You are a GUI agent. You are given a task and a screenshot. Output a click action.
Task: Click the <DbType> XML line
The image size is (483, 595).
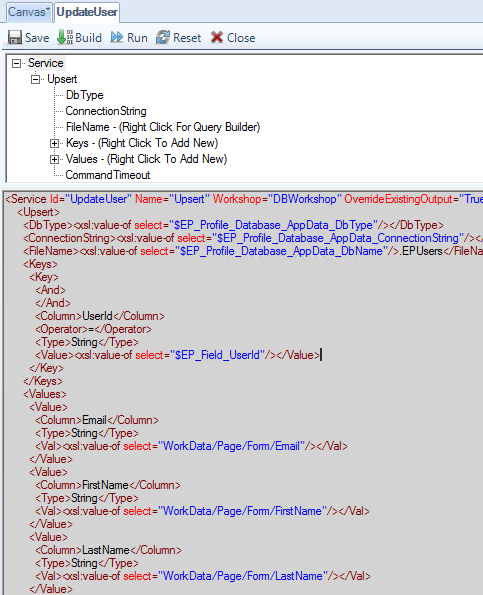pos(233,225)
